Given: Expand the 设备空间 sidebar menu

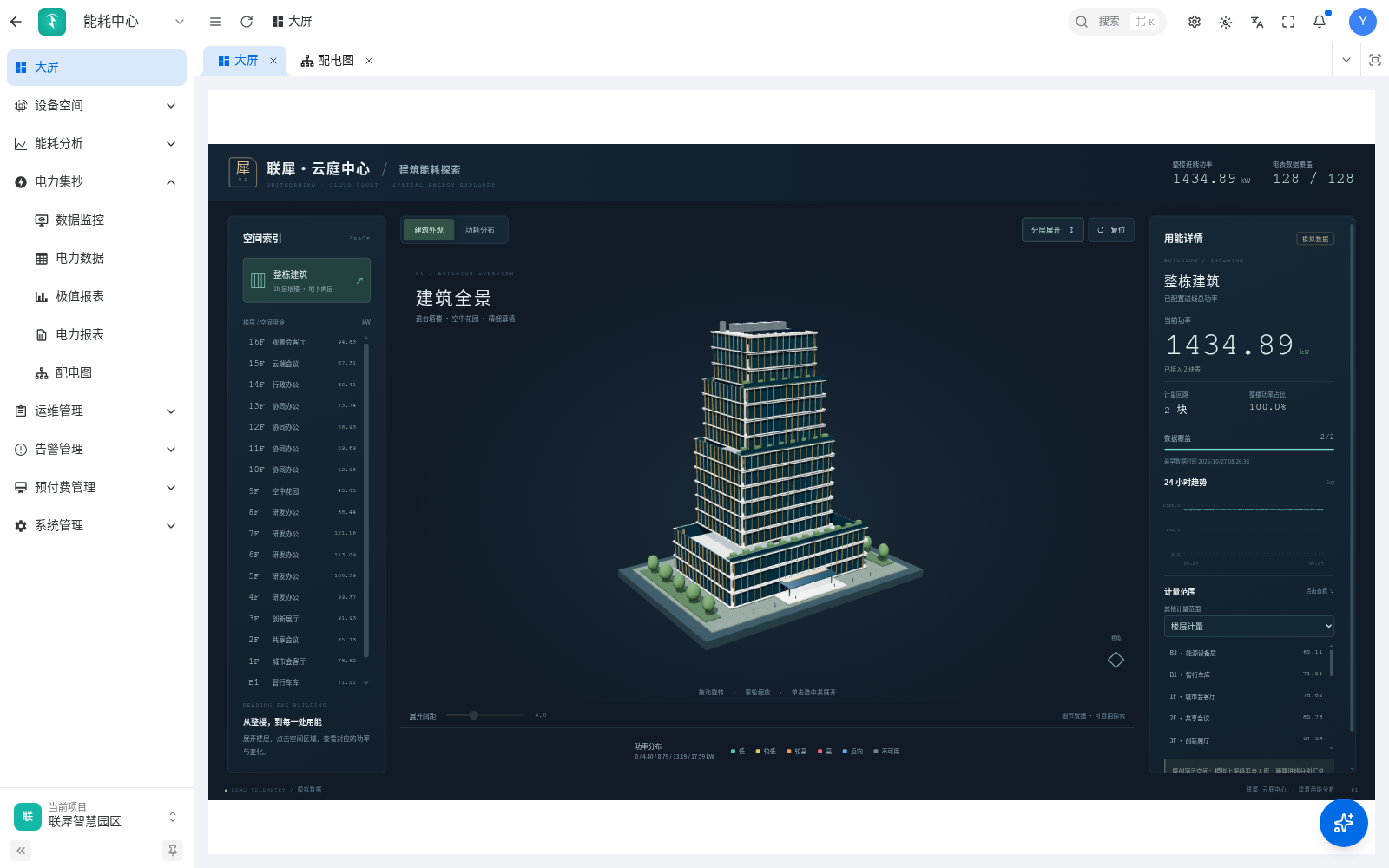Looking at the screenshot, I should 96,106.
